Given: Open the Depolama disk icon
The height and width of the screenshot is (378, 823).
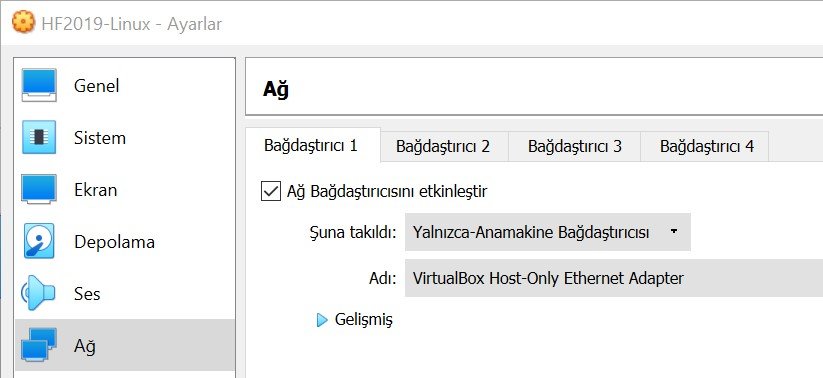Looking at the screenshot, I should [x=39, y=241].
